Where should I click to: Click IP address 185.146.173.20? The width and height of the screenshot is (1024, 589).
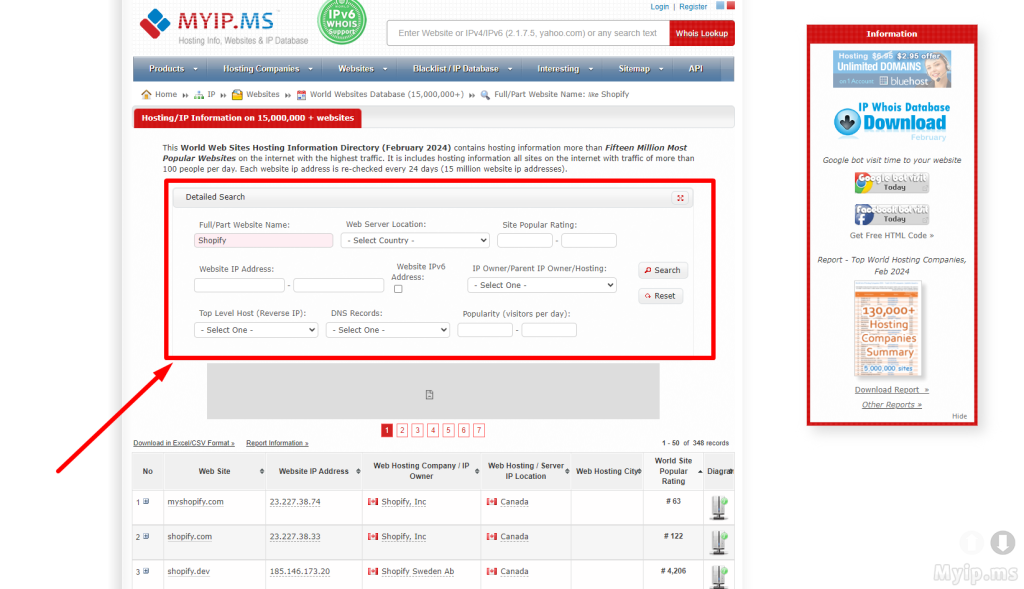[x=300, y=571]
